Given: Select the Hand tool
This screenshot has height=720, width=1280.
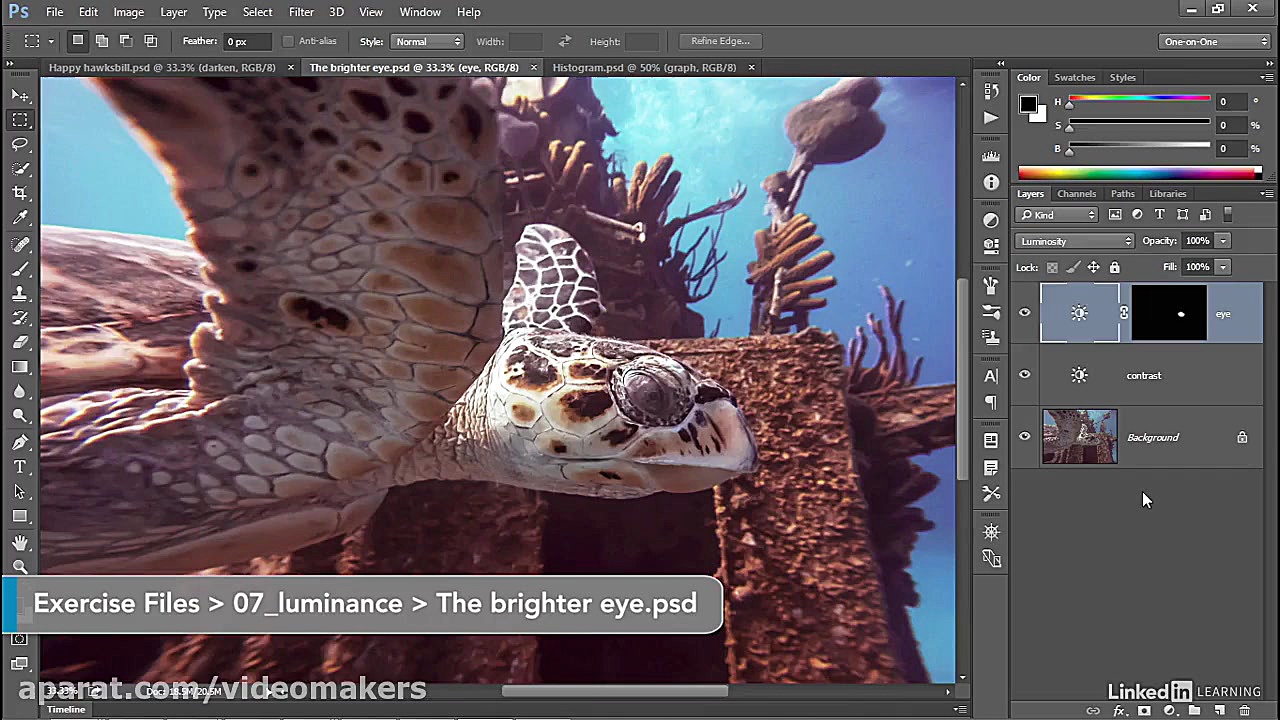Looking at the screenshot, I should point(20,542).
